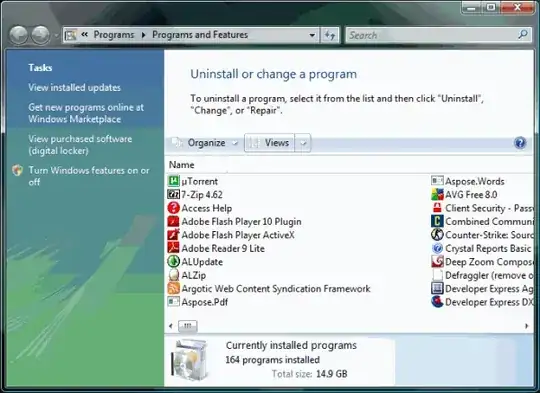Image resolution: width=540 pixels, height=393 pixels.
Task: Sort by the Name column header
Action: tap(181, 165)
